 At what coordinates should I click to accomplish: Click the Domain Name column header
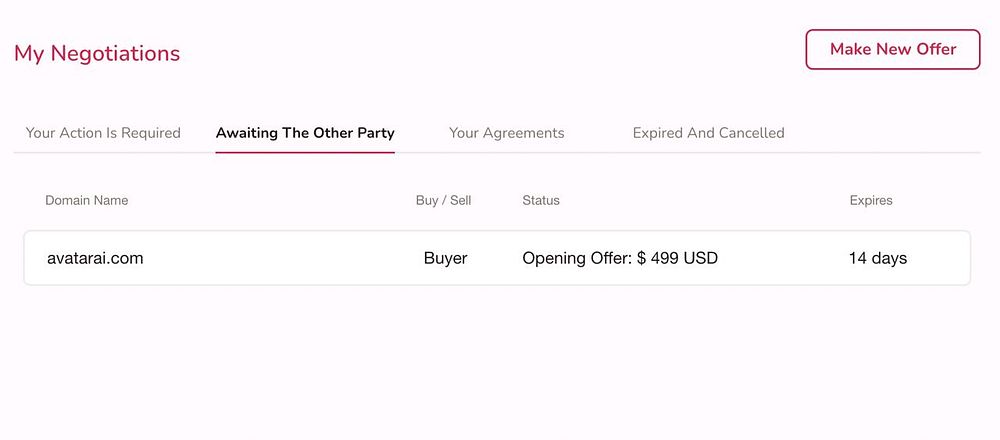click(x=87, y=200)
